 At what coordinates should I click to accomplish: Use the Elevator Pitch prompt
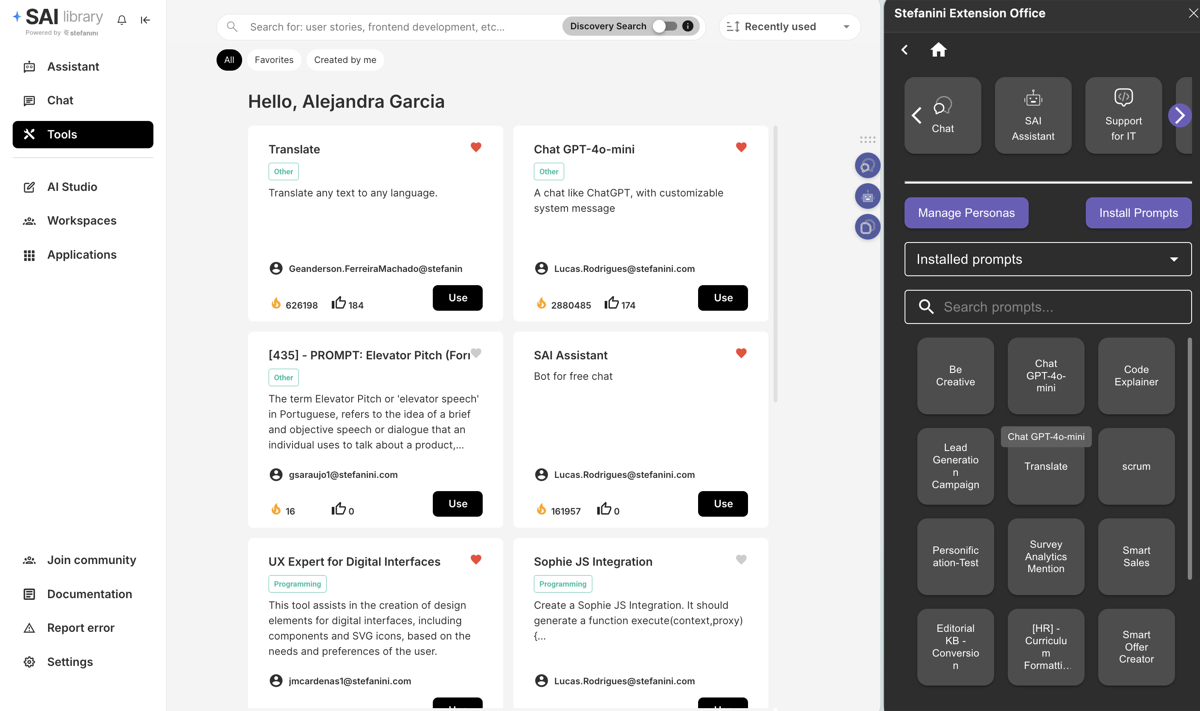tap(458, 504)
